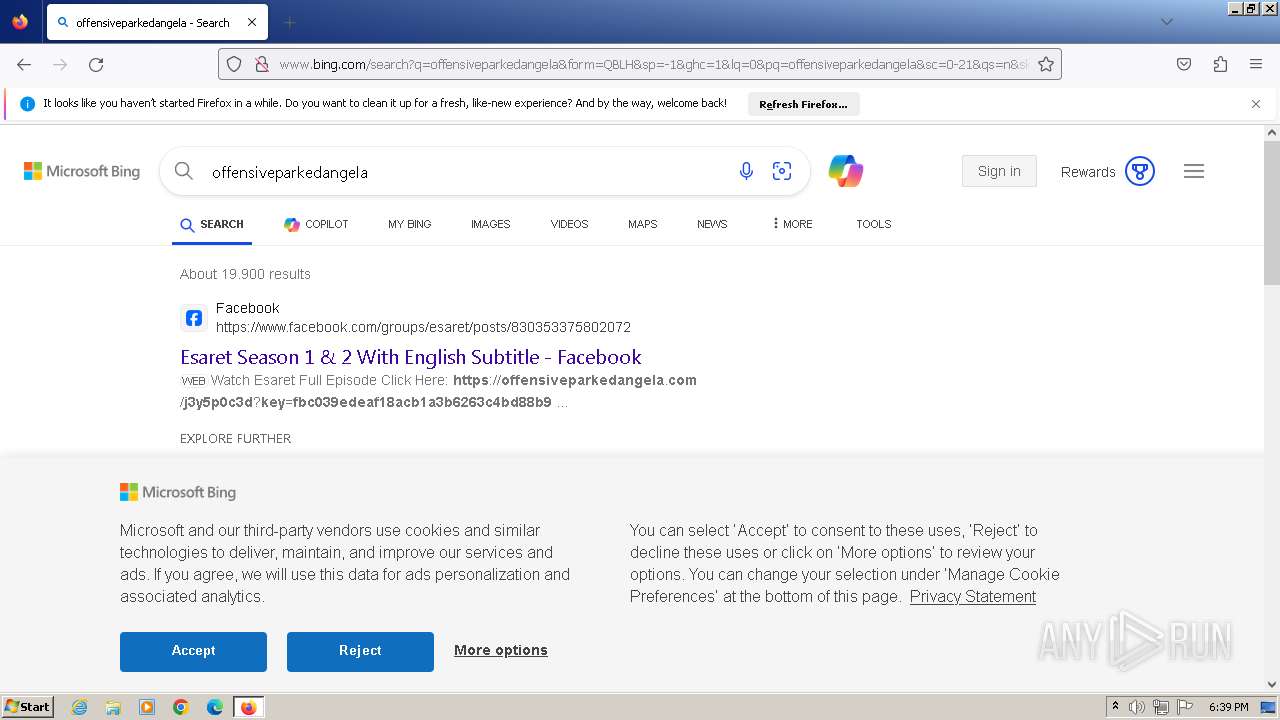Open Copilot colorful logo icon
Image resolution: width=1280 pixels, height=720 pixels.
[846, 171]
